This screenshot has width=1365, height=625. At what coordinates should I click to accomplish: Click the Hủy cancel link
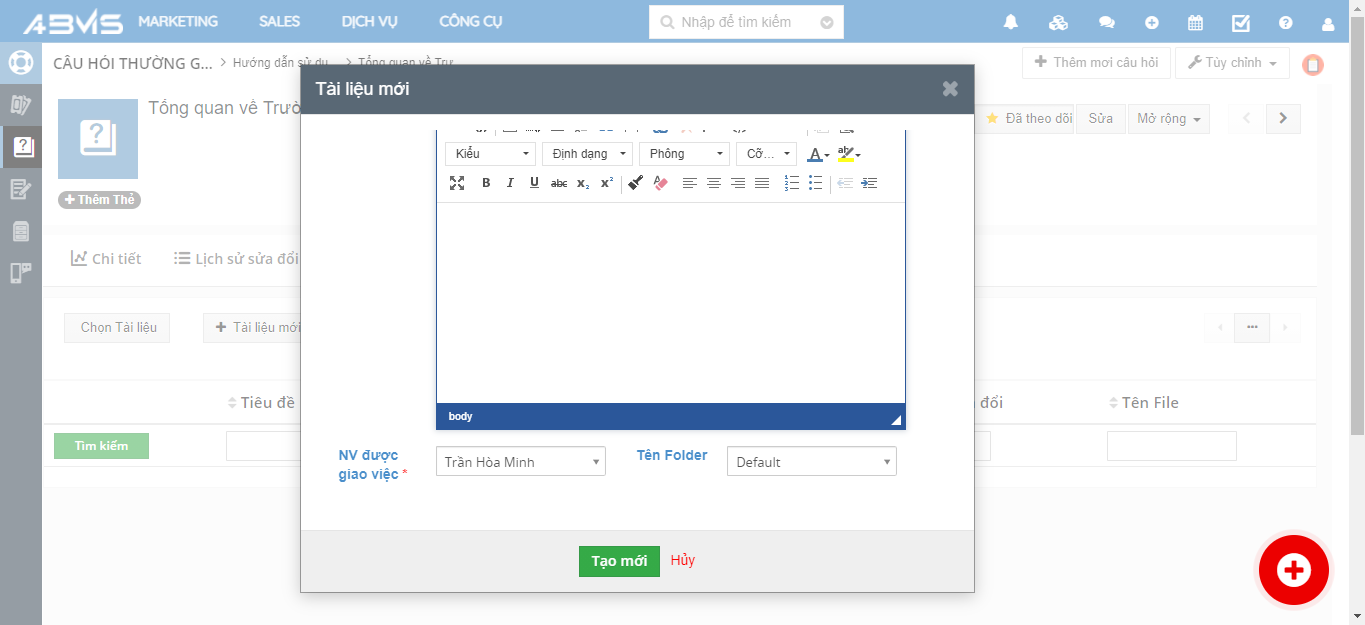click(x=683, y=560)
